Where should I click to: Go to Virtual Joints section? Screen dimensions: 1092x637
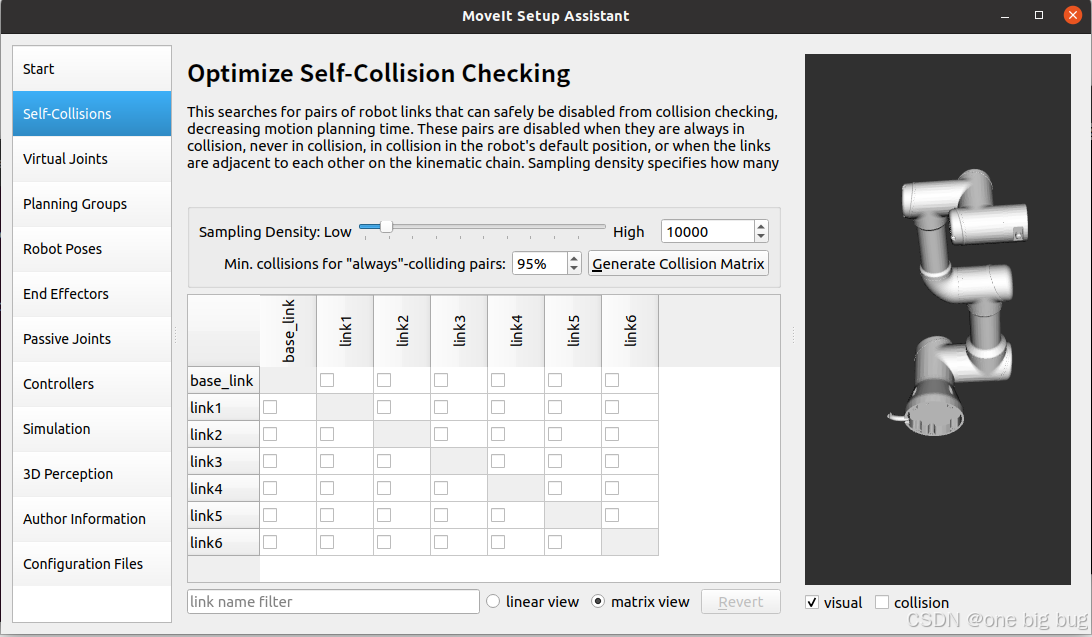92,159
